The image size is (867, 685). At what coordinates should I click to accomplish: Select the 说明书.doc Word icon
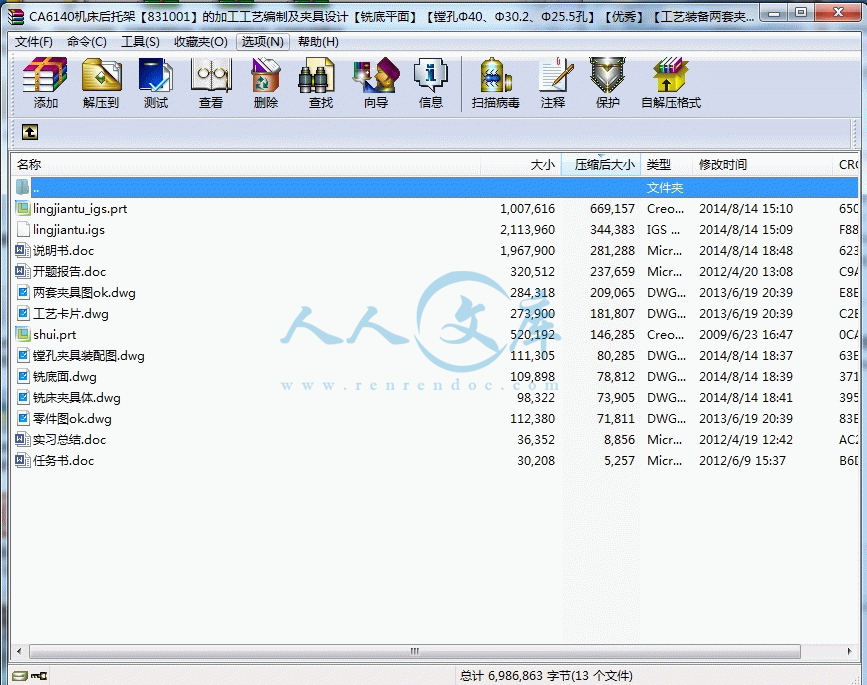23,250
